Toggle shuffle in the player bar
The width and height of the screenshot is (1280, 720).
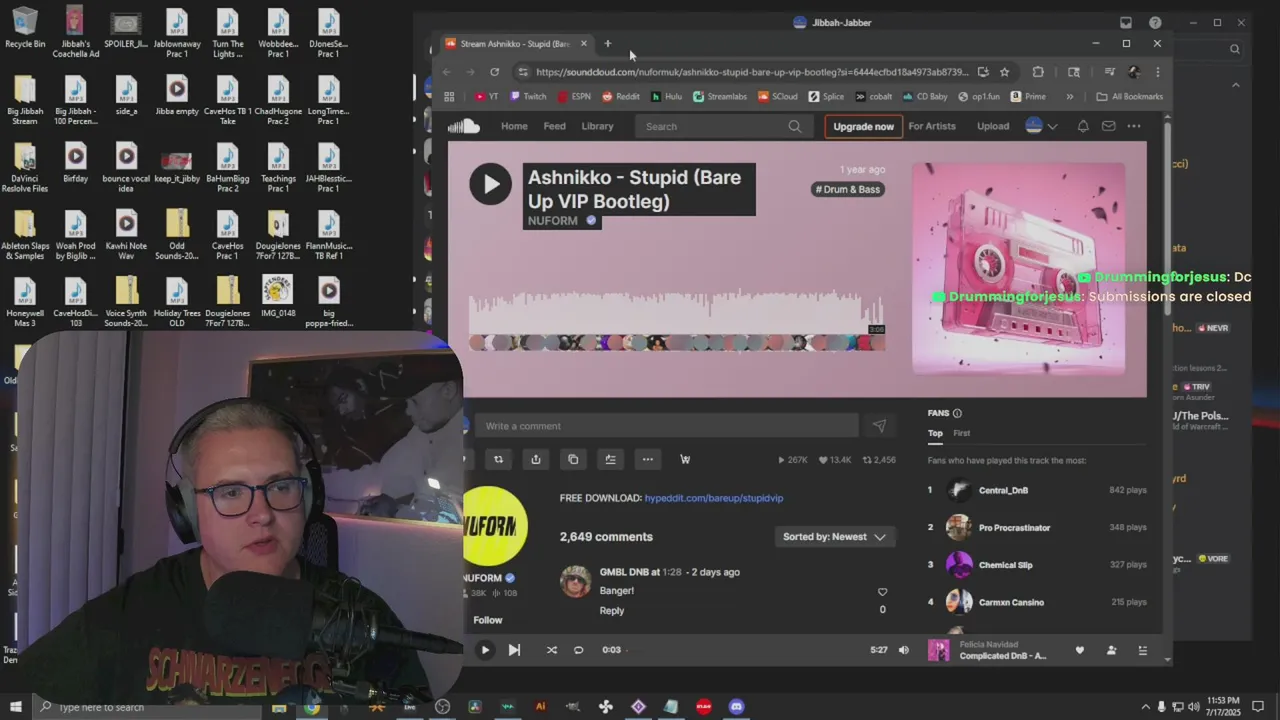(x=551, y=650)
